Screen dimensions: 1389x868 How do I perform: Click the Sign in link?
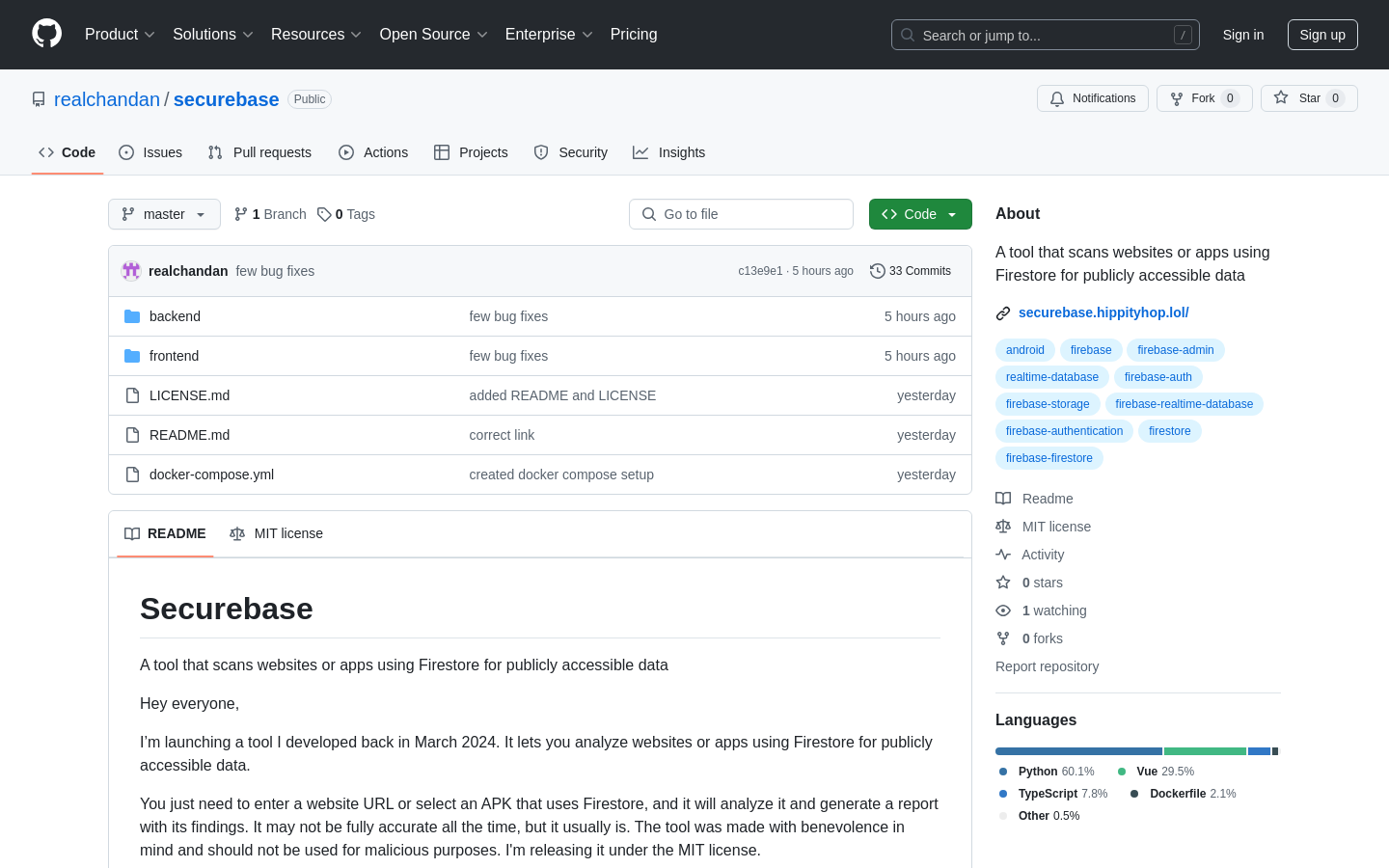1242,35
